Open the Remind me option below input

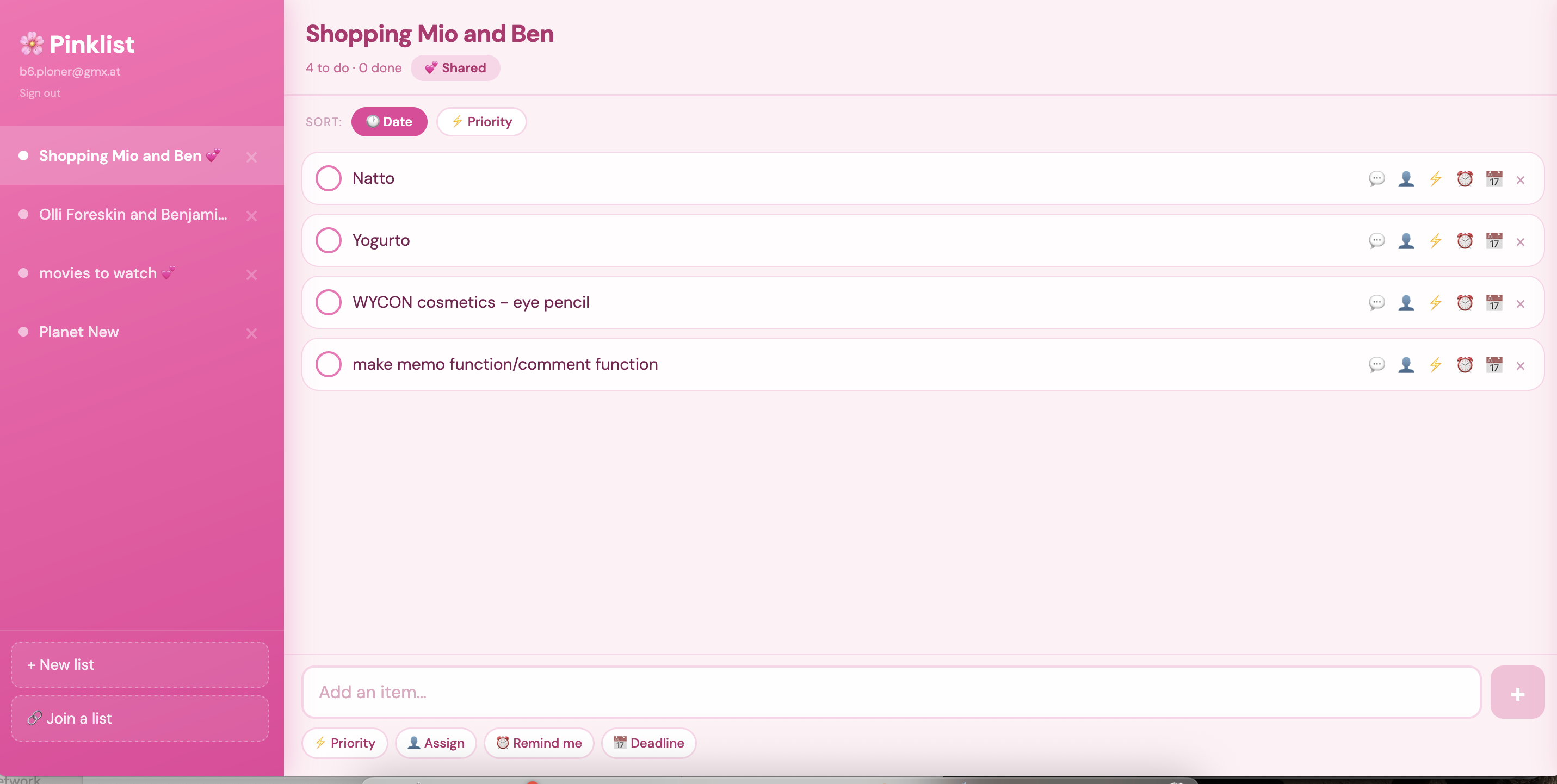pyautogui.click(x=539, y=743)
